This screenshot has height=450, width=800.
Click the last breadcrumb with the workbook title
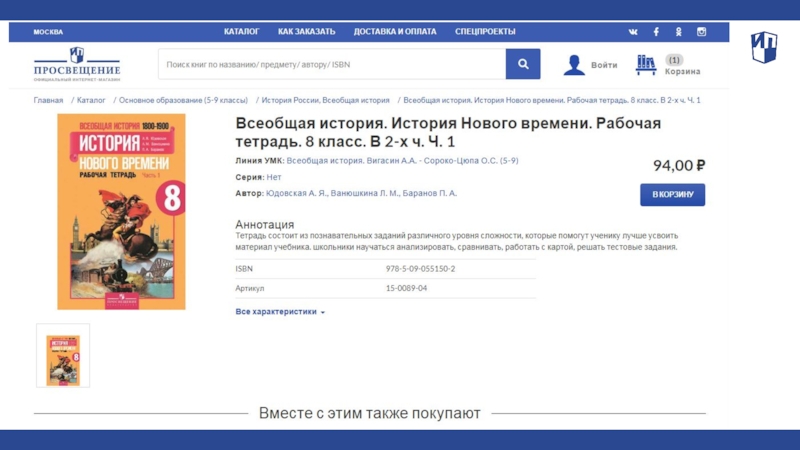(x=552, y=100)
